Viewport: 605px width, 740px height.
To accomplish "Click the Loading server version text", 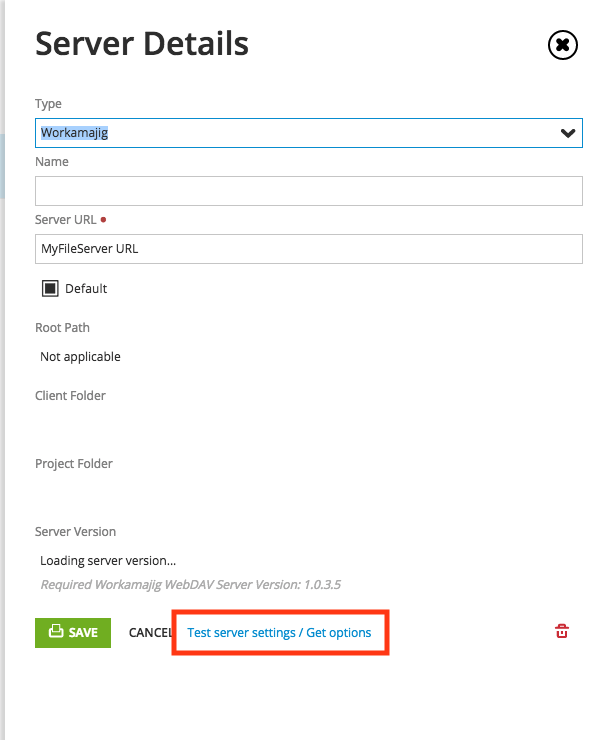I will [x=108, y=561].
